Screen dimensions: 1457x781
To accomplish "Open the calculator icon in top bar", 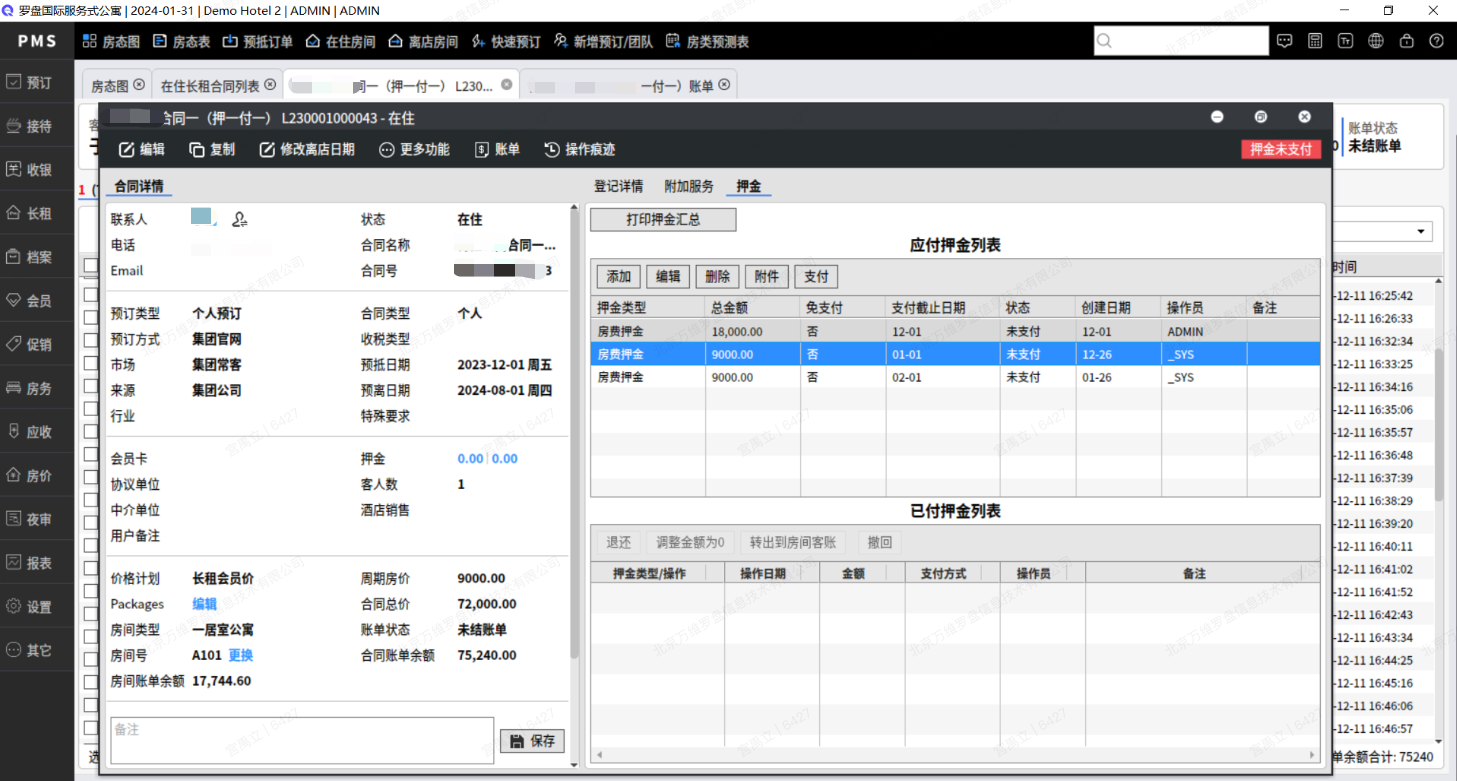I will (1315, 41).
